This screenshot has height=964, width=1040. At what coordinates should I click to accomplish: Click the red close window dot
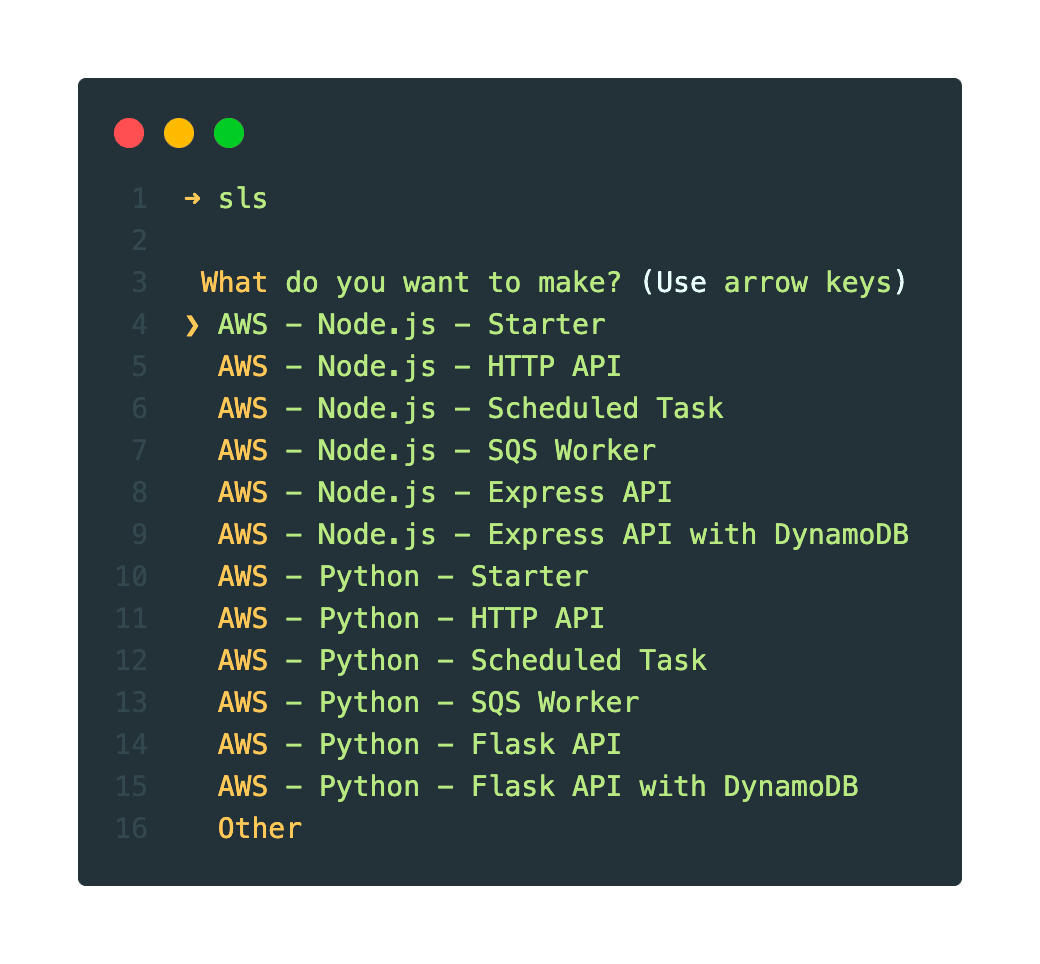129,133
